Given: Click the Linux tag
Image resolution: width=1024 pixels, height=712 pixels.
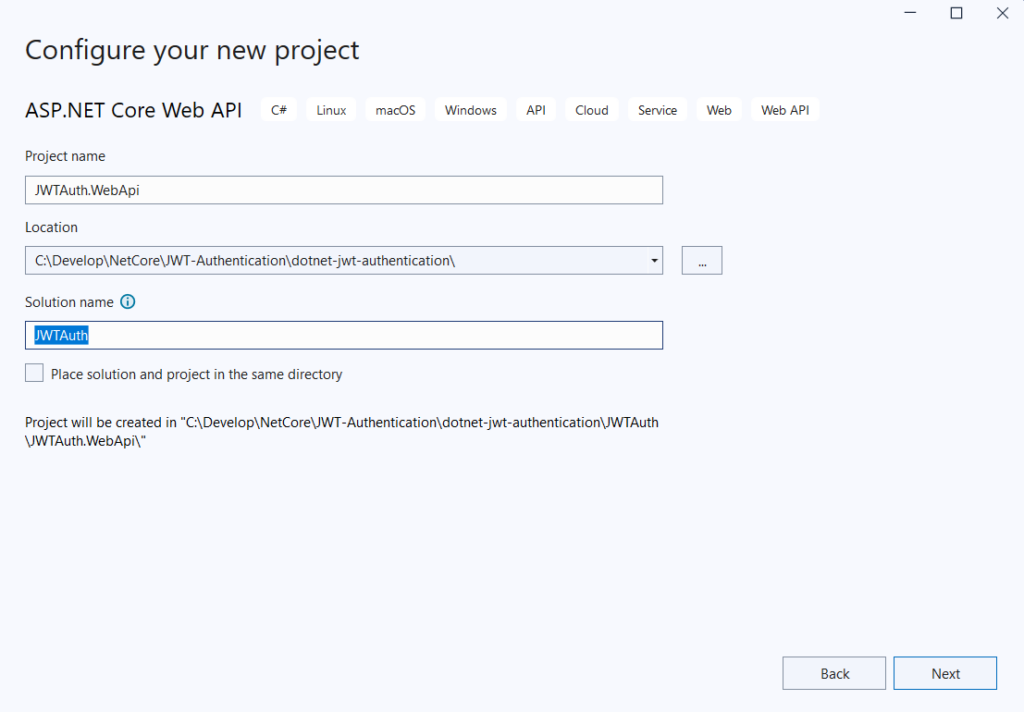Looking at the screenshot, I should click(x=331, y=110).
